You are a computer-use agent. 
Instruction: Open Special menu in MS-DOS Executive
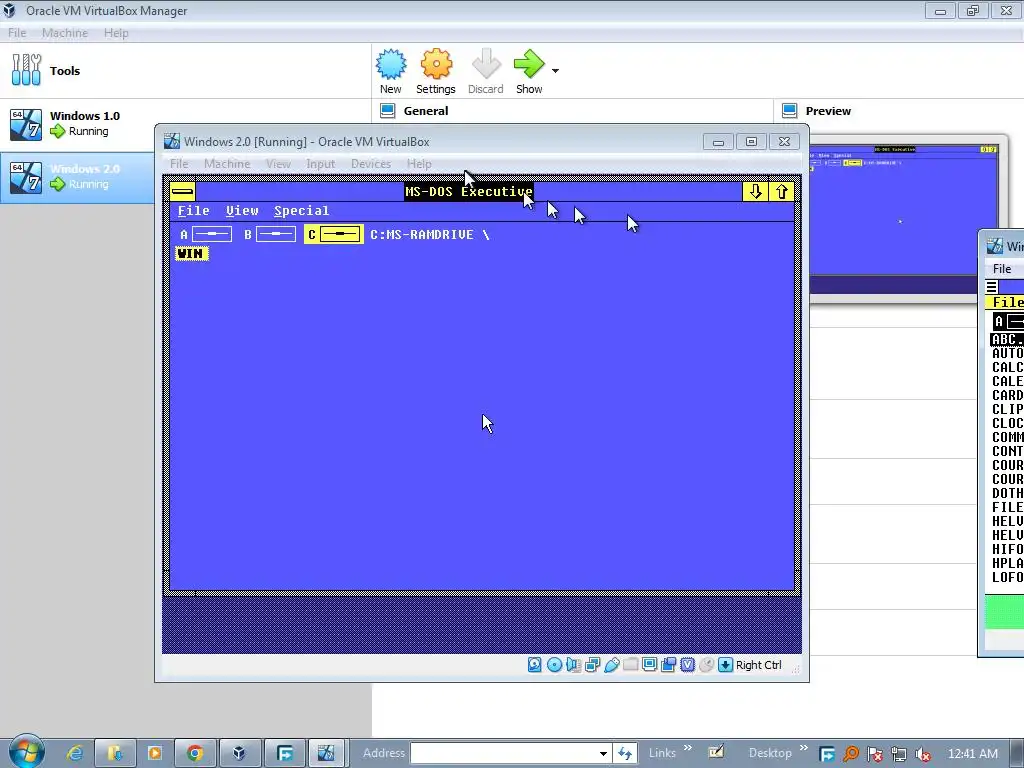pyautogui.click(x=302, y=211)
